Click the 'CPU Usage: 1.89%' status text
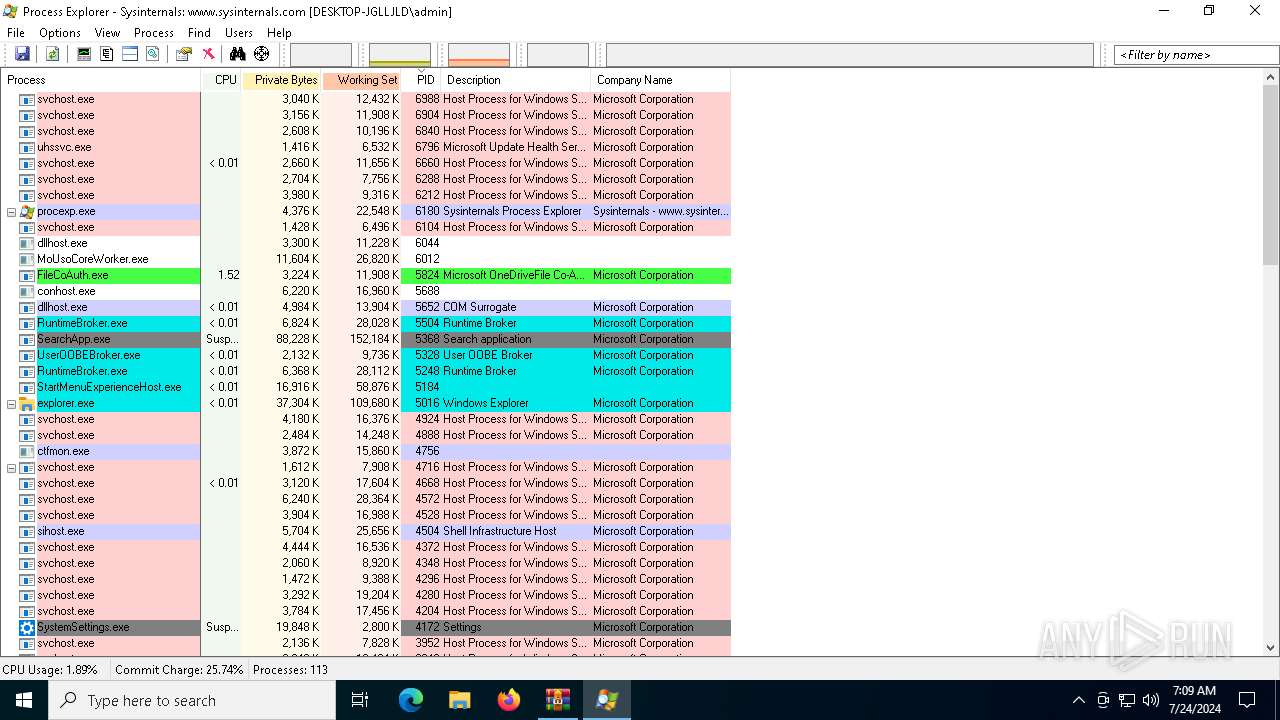Image resolution: width=1280 pixels, height=720 pixels. click(50, 670)
